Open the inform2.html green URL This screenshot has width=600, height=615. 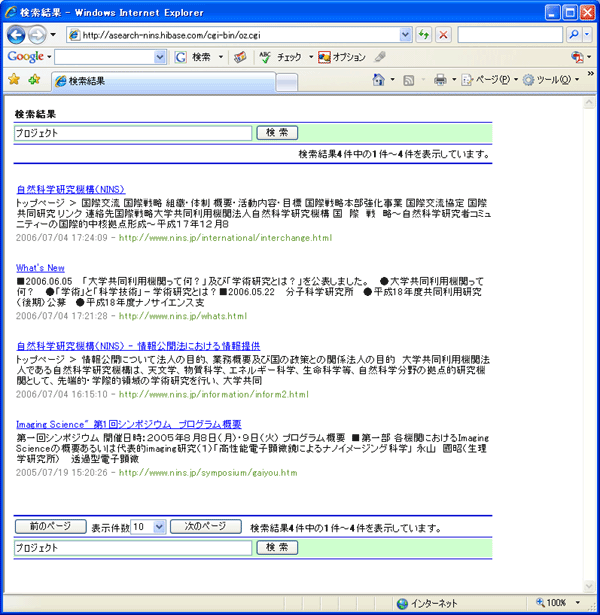click(x=214, y=394)
